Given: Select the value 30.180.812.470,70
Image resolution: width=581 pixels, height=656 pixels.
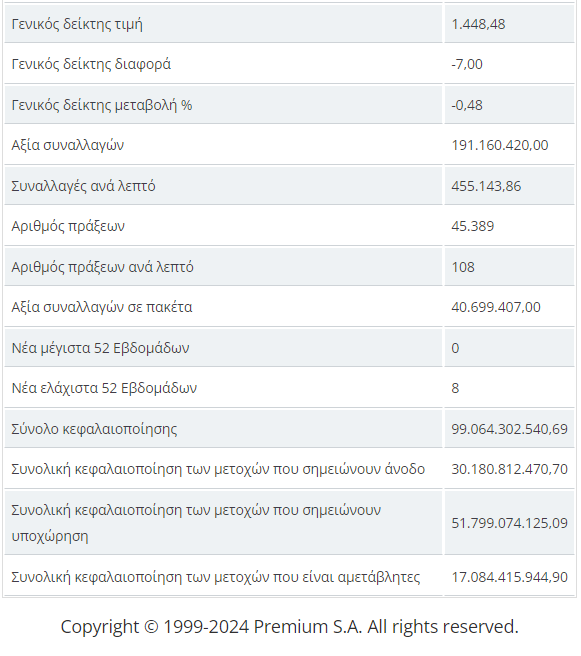Looking at the screenshot, I should pos(509,469).
